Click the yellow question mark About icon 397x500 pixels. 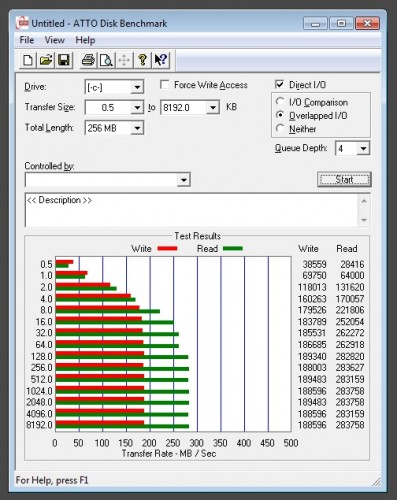click(143, 60)
